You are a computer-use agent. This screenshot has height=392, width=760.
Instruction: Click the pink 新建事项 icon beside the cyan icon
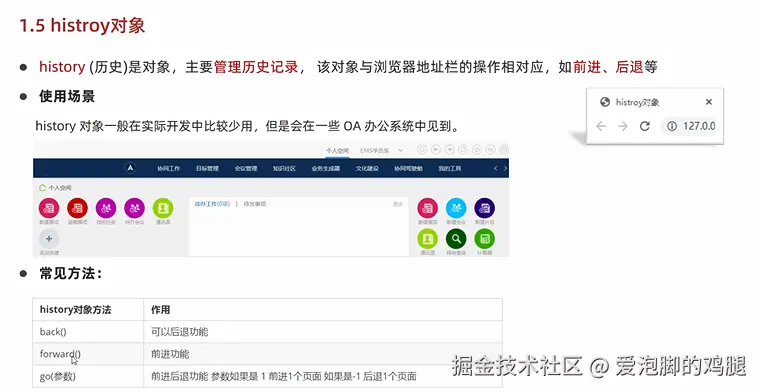point(428,208)
